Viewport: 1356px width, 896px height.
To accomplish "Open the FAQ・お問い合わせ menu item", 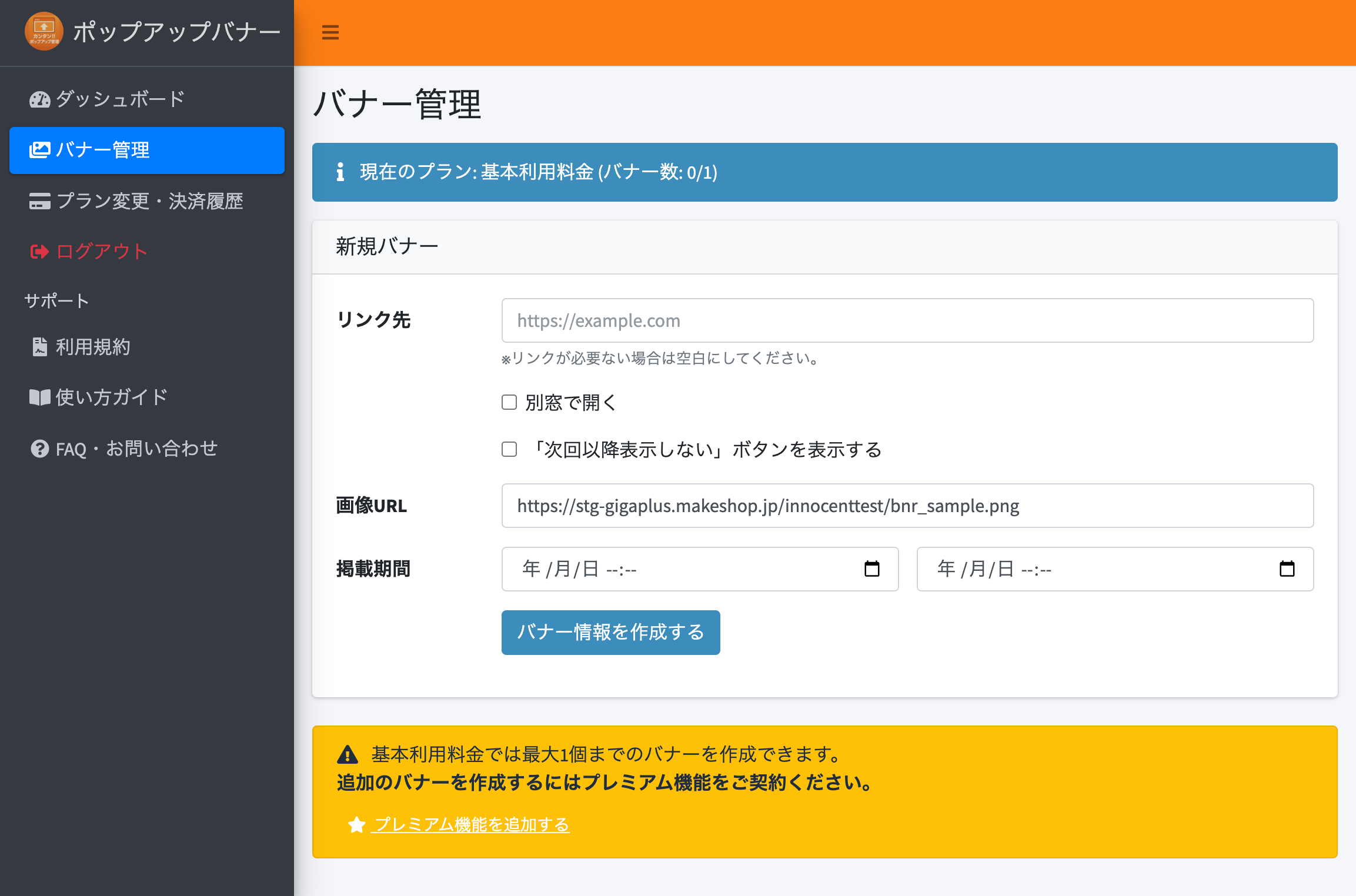I will click(x=136, y=449).
